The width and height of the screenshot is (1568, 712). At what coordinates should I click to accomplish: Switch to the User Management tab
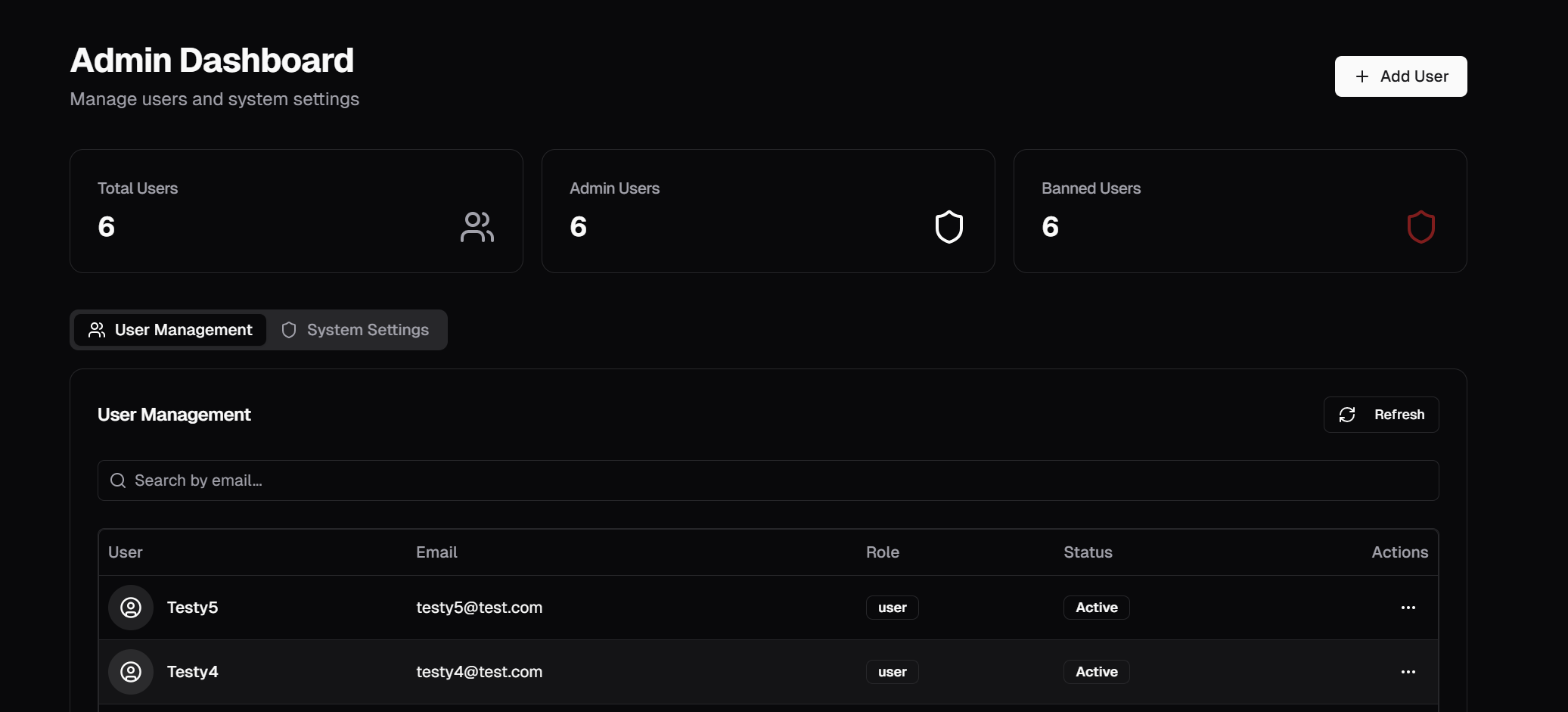pyautogui.click(x=170, y=330)
